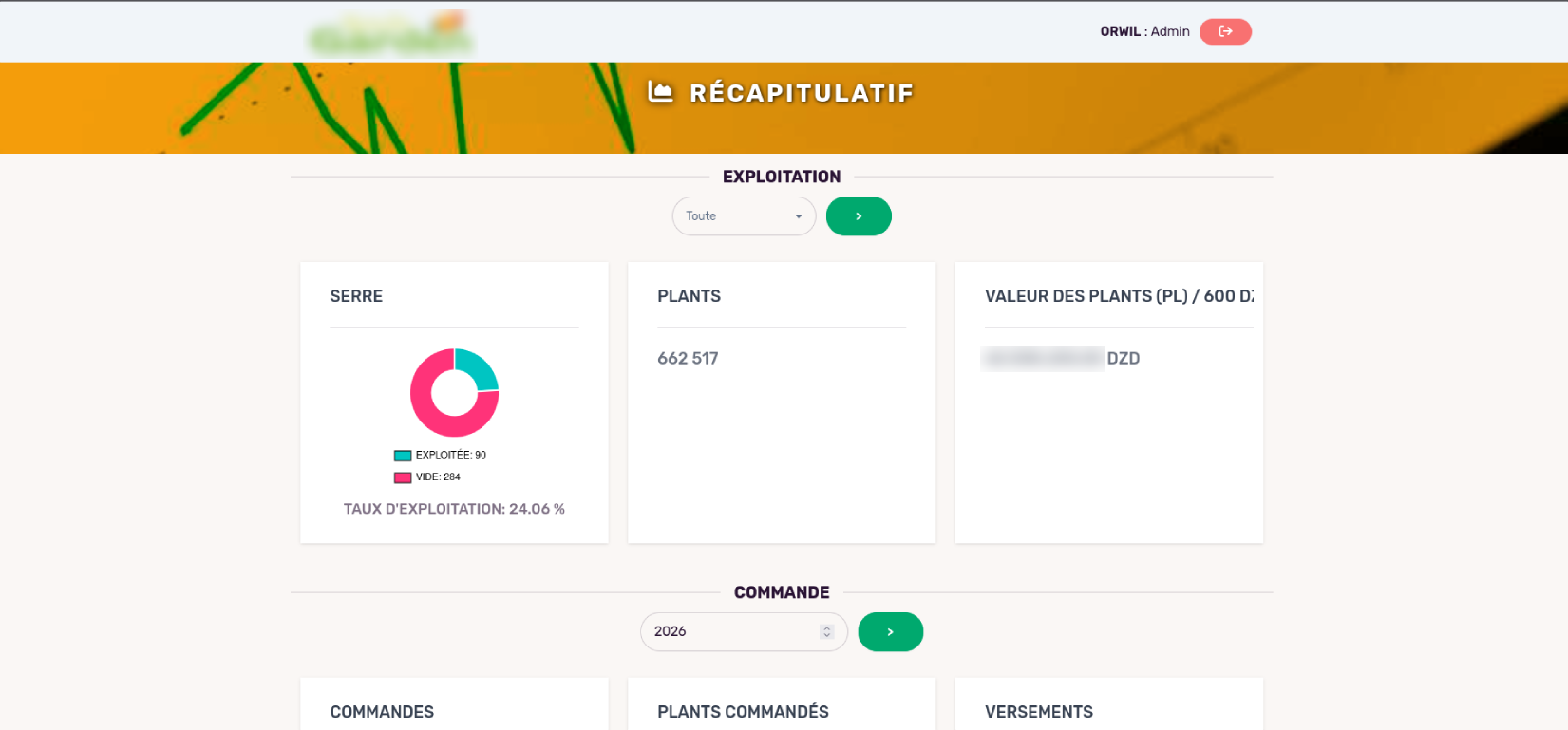
Task: Click the caret arrow on the Toute field
Action: tap(799, 215)
